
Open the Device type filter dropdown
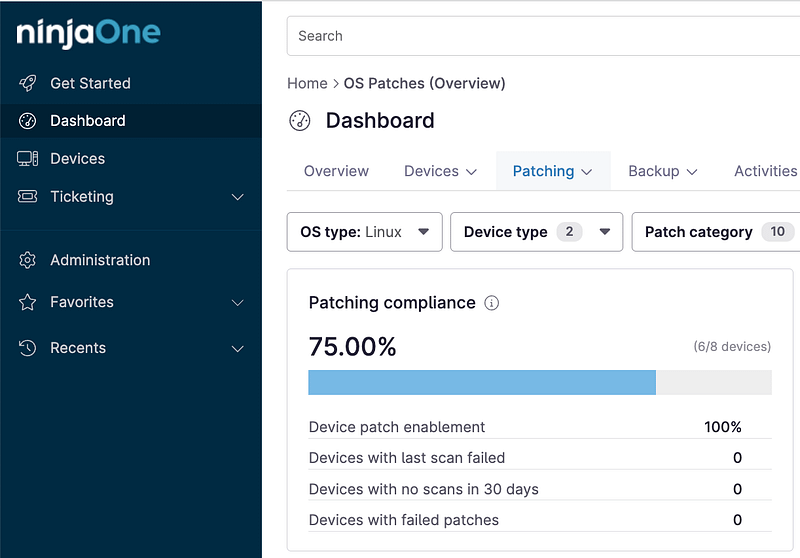click(536, 232)
